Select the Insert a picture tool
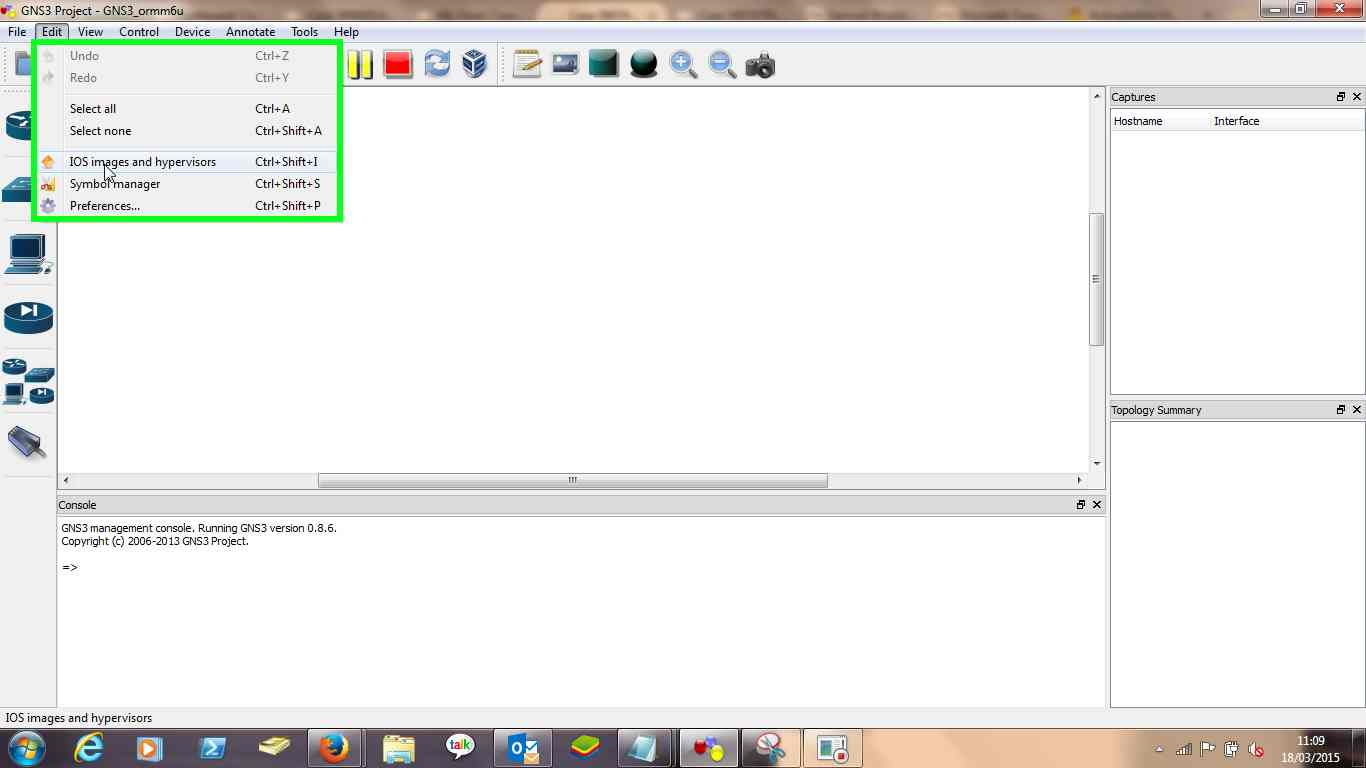 (565, 65)
